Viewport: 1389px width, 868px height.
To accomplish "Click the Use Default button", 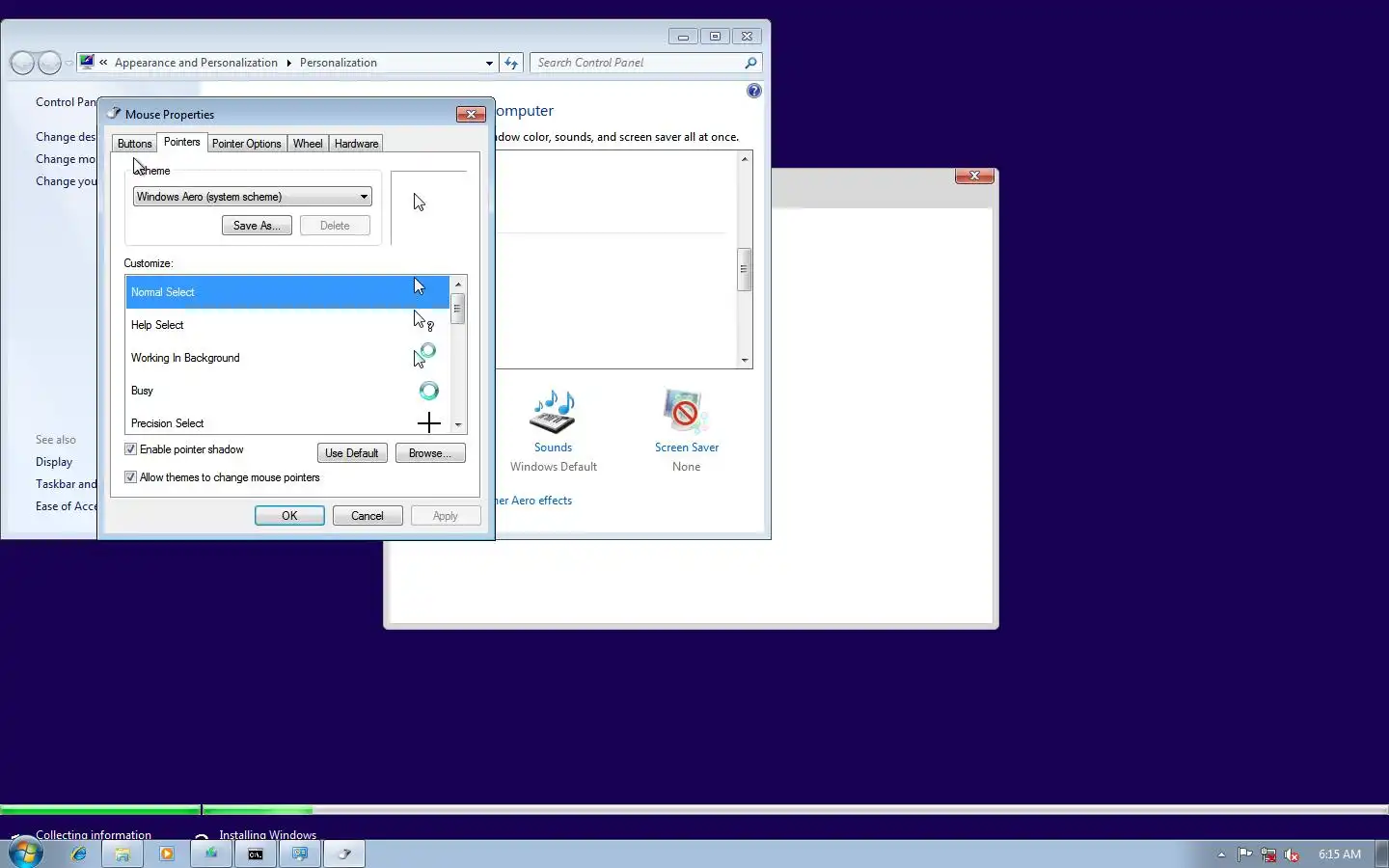I will pyautogui.click(x=352, y=453).
